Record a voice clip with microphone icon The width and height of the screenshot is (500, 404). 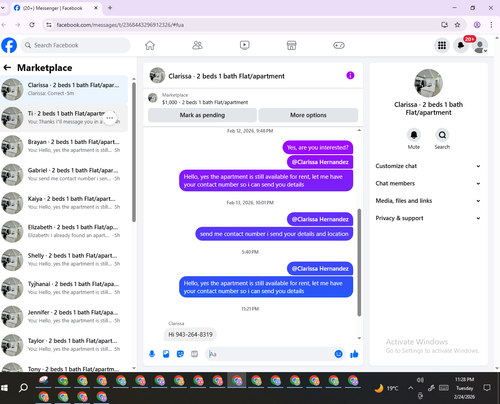(152, 354)
